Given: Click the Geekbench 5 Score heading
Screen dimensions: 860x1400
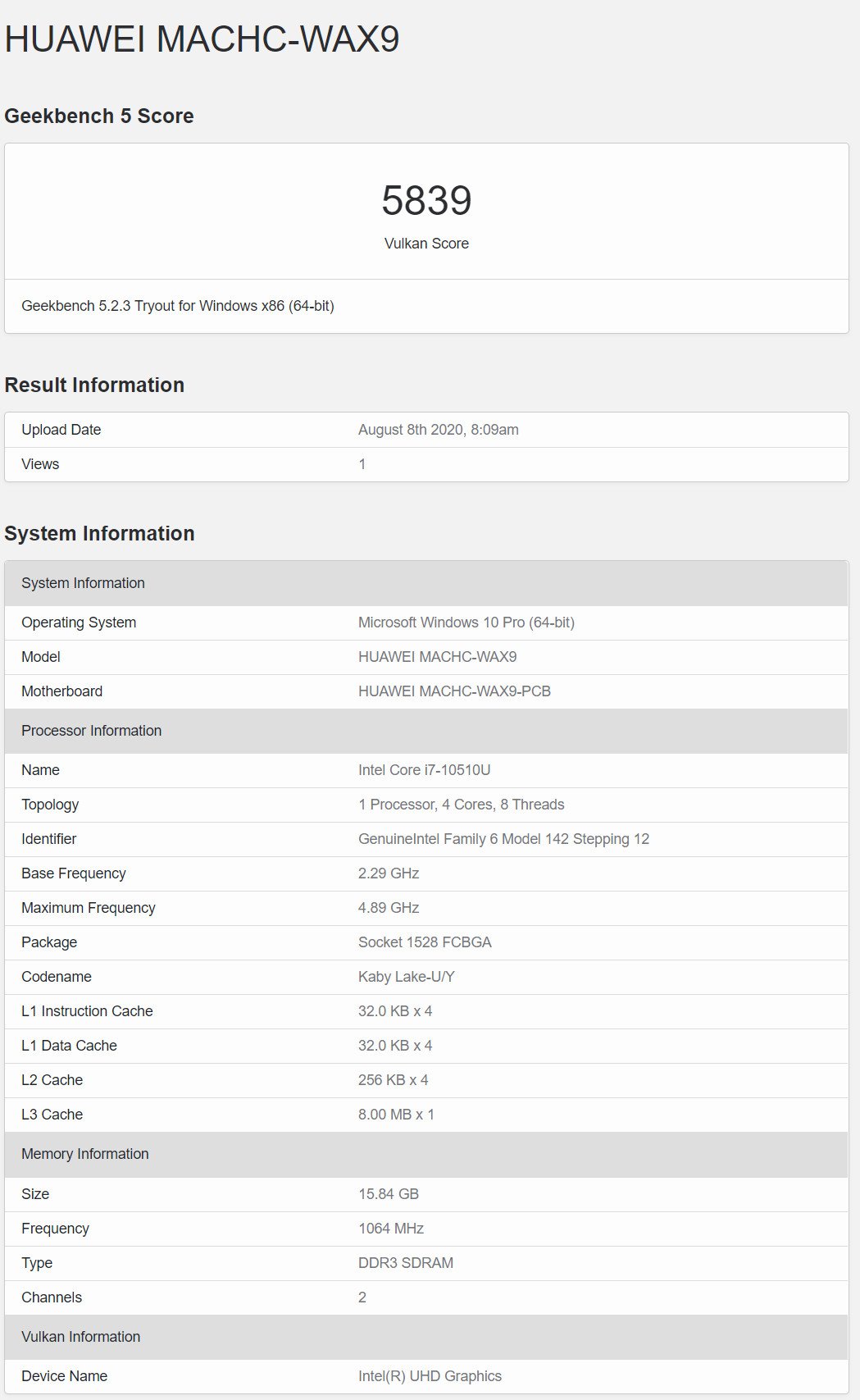Looking at the screenshot, I should pos(99,116).
